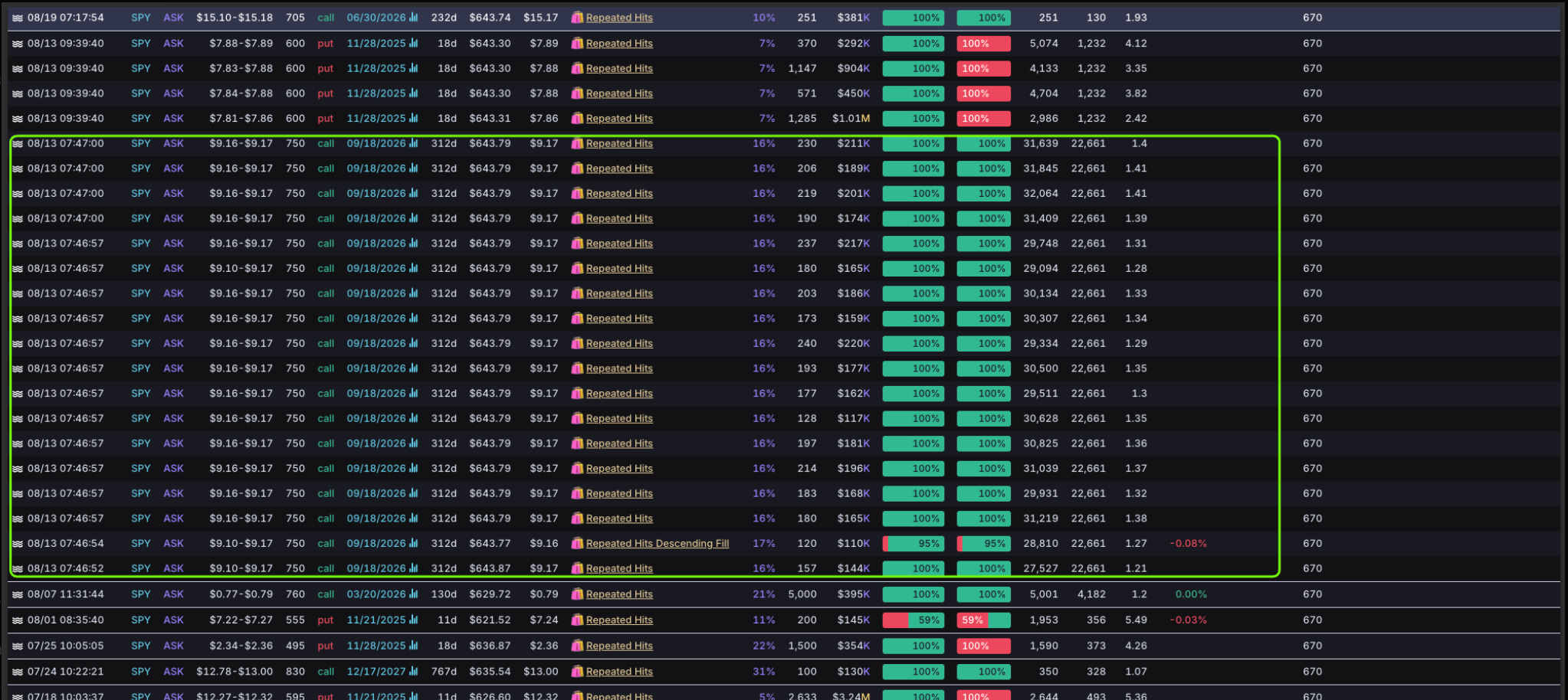Click the 06/30/2026 expiration date
Screen dimensions: 1568x700
click(x=376, y=18)
